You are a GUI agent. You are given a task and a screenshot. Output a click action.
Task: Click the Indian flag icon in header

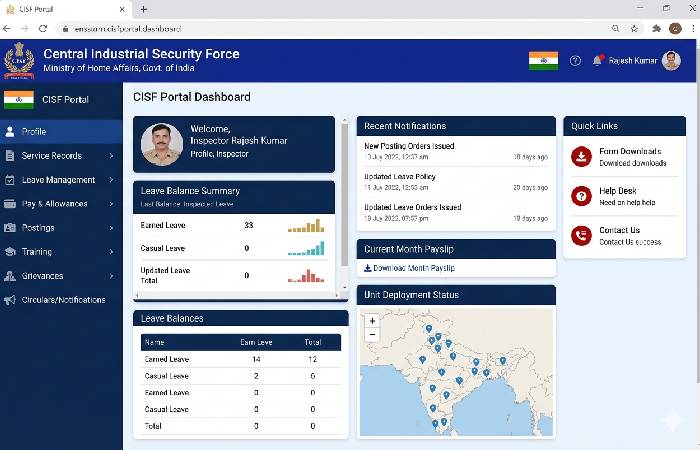[x=543, y=60]
